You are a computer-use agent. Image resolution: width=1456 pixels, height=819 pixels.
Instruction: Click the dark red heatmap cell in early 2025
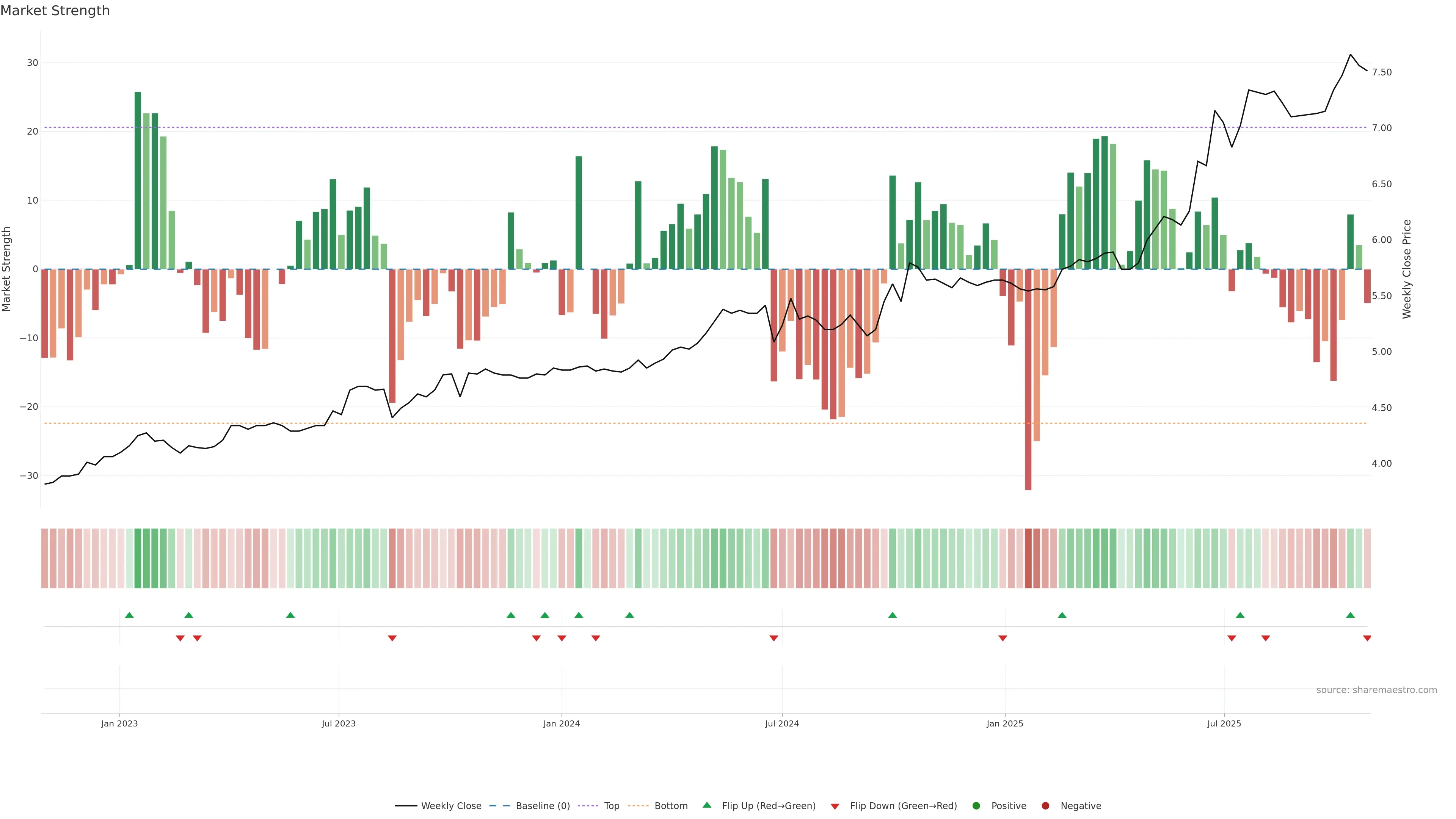(x=1028, y=558)
